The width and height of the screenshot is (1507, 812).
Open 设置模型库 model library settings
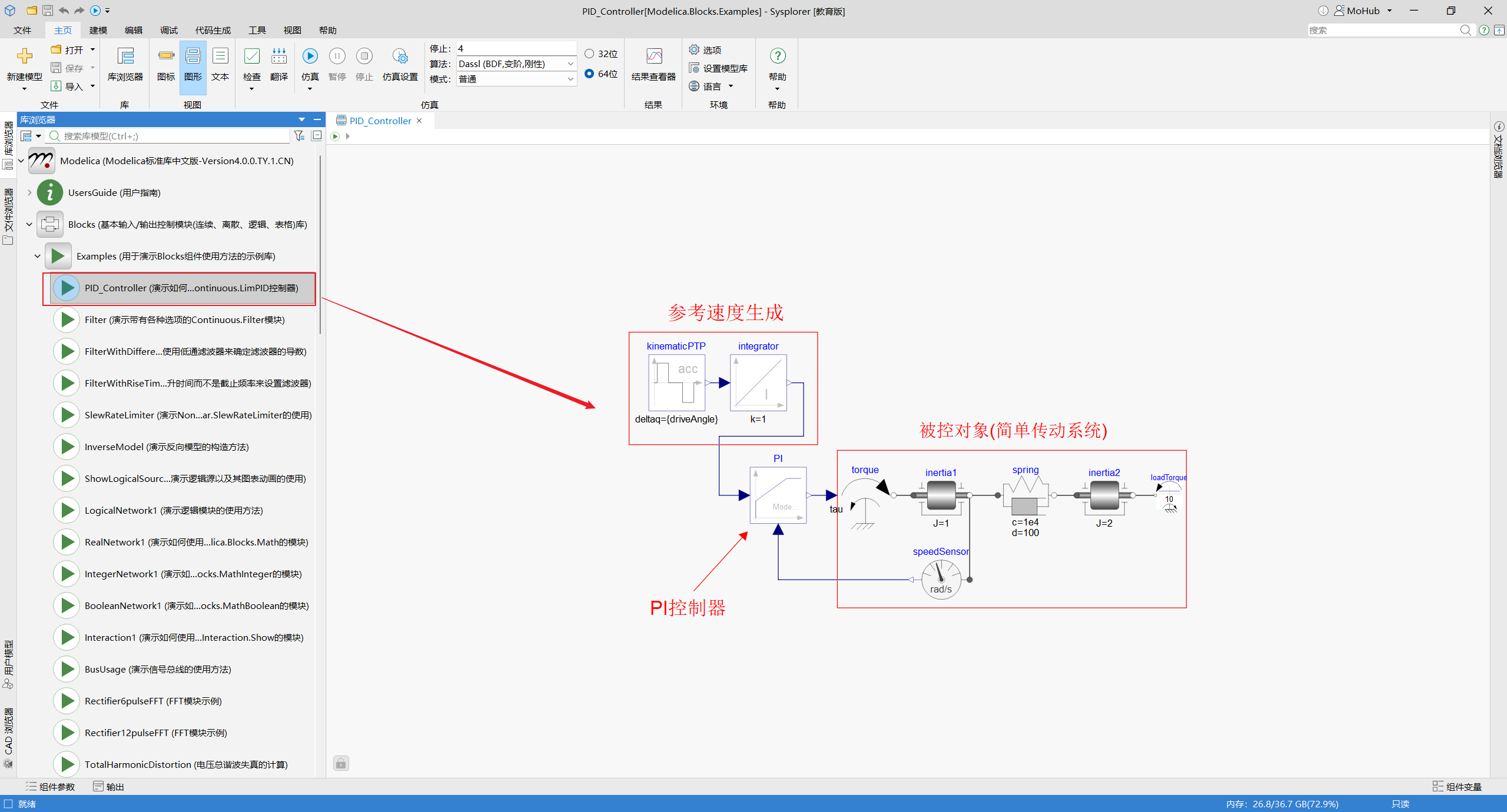coord(719,68)
